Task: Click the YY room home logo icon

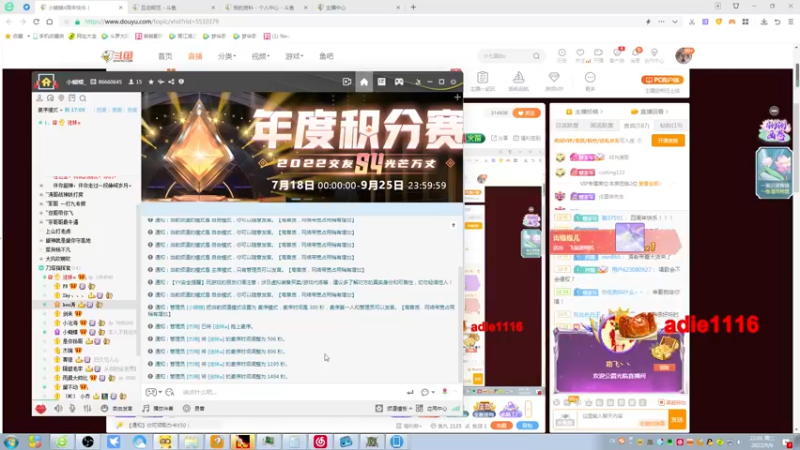Action: pos(46,82)
